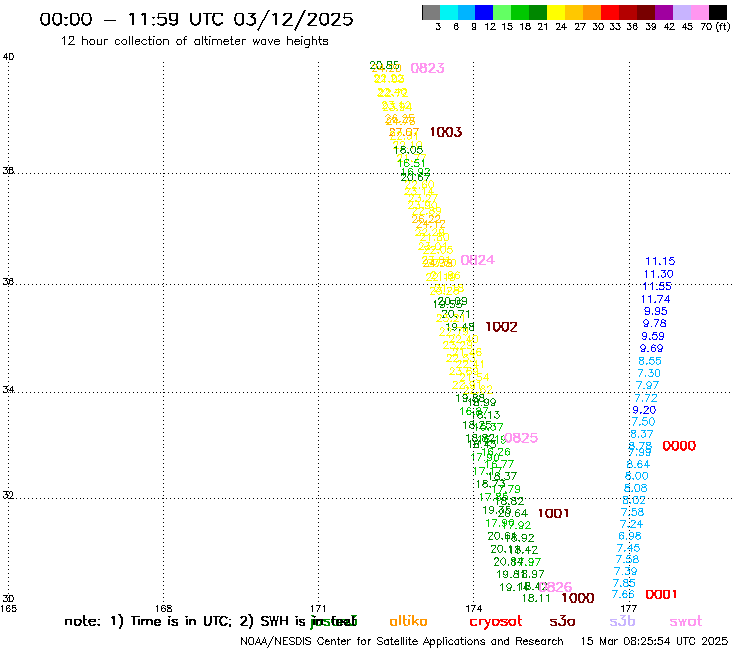Click the light blue value 7.97
This screenshot has height=650, width=740.
point(647,386)
